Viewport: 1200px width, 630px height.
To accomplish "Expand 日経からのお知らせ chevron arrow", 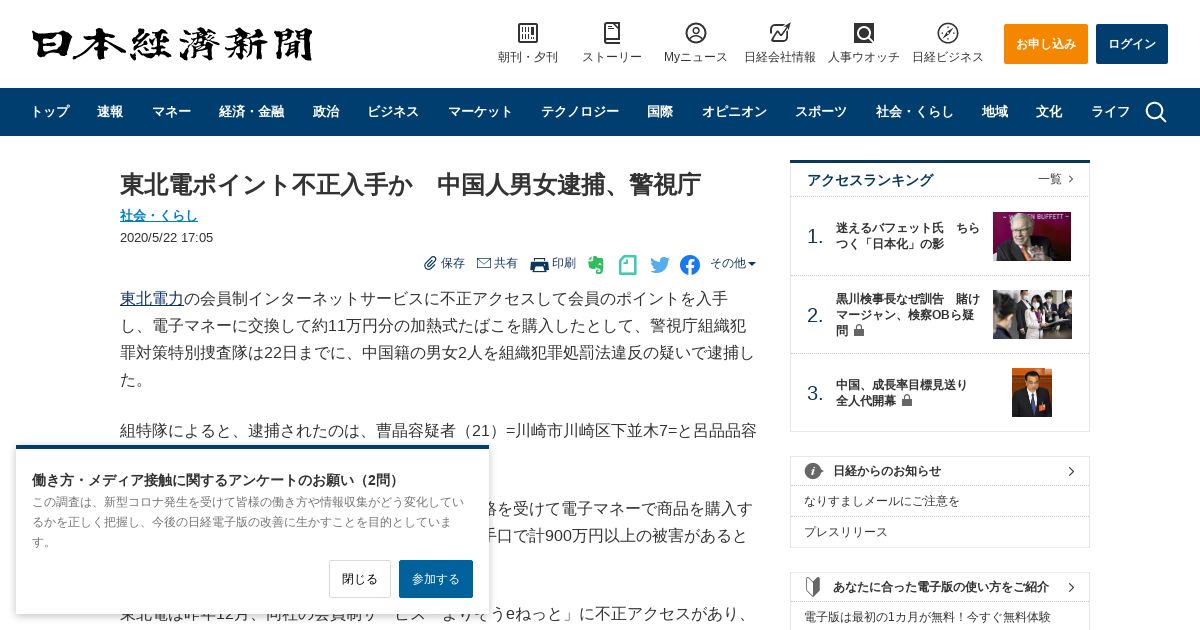I will pos(1071,471).
